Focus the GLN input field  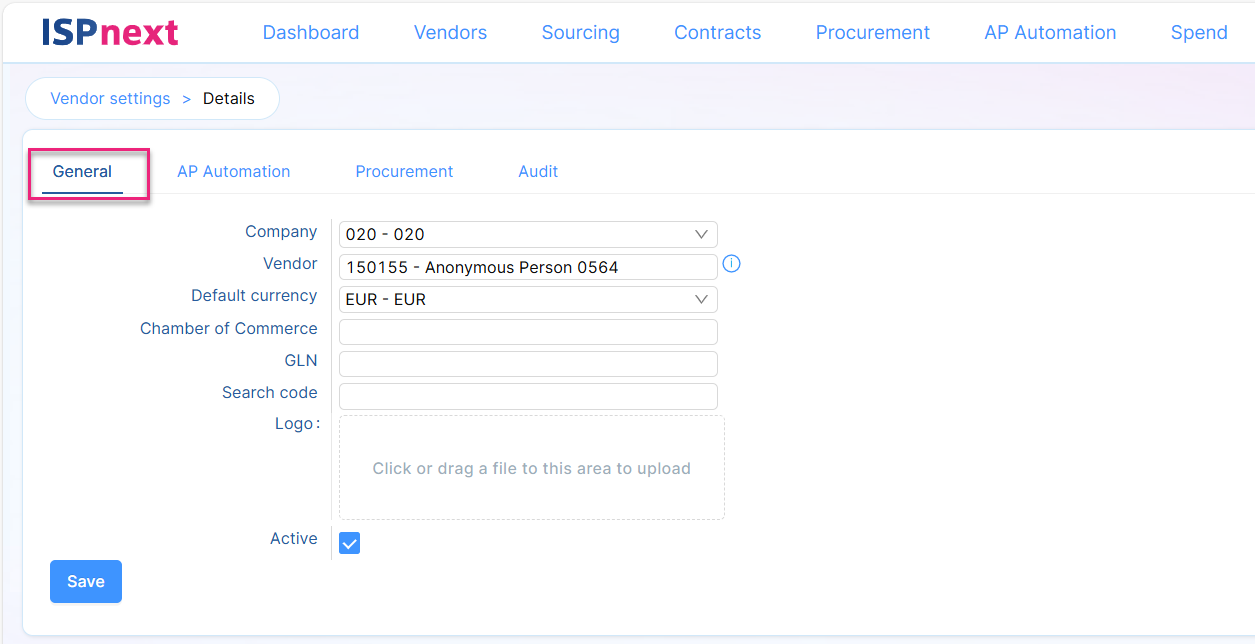[x=528, y=364]
